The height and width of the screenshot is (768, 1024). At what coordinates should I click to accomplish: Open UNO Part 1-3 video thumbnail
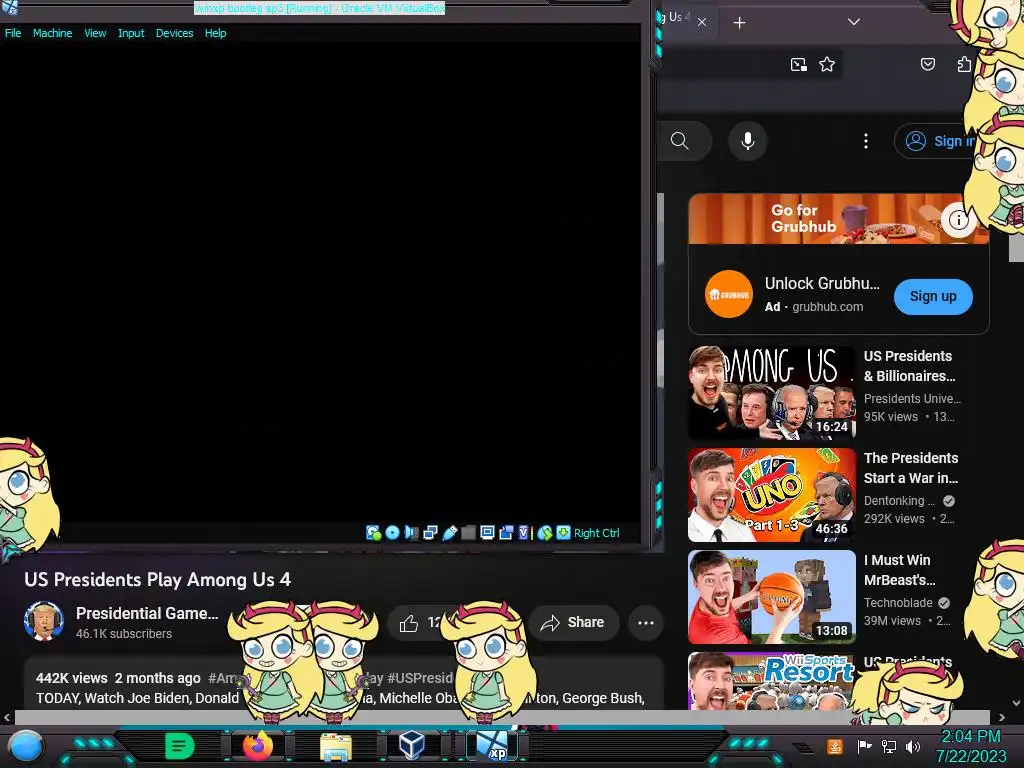tap(772, 495)
